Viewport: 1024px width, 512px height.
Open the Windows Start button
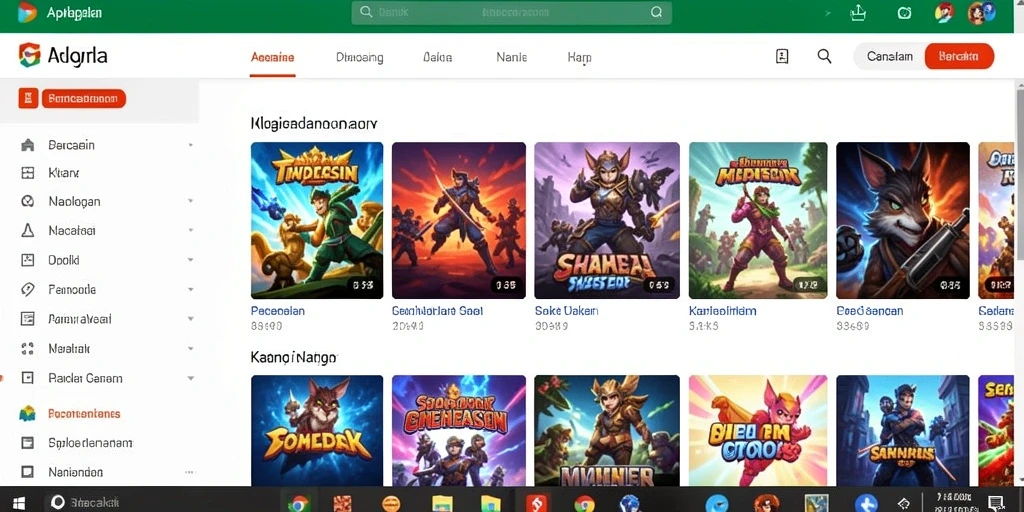click(x=19, y=502)
